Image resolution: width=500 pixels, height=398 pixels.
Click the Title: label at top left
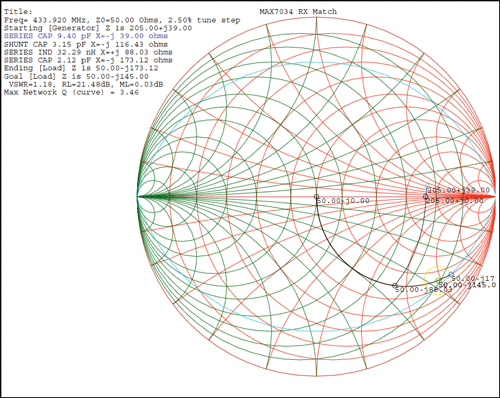[18, 12]
